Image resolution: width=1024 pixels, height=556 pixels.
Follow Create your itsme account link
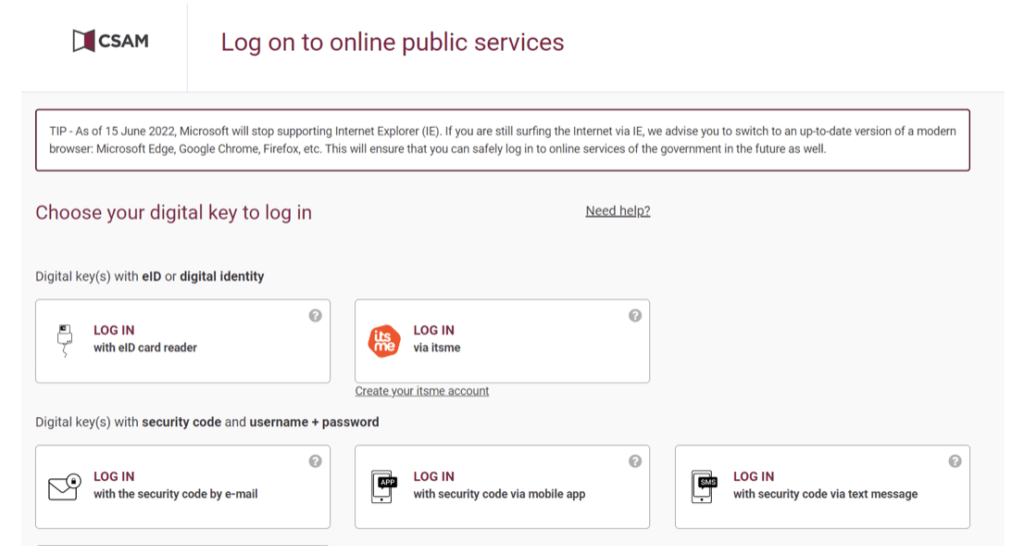pyautogui.click(x=422, y=391)
